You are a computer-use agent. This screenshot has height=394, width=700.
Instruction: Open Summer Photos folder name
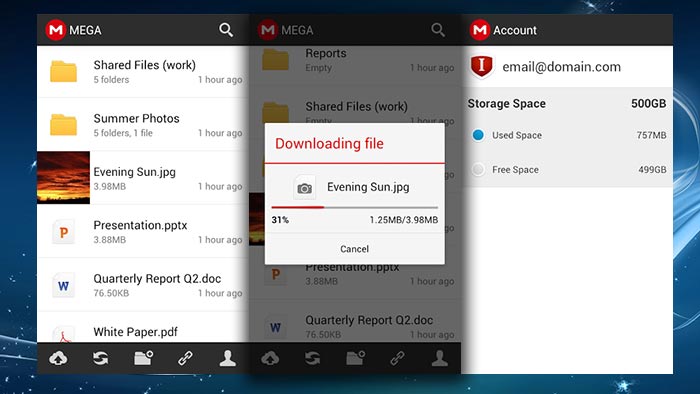pyautogui.click(x=136, y=118)
